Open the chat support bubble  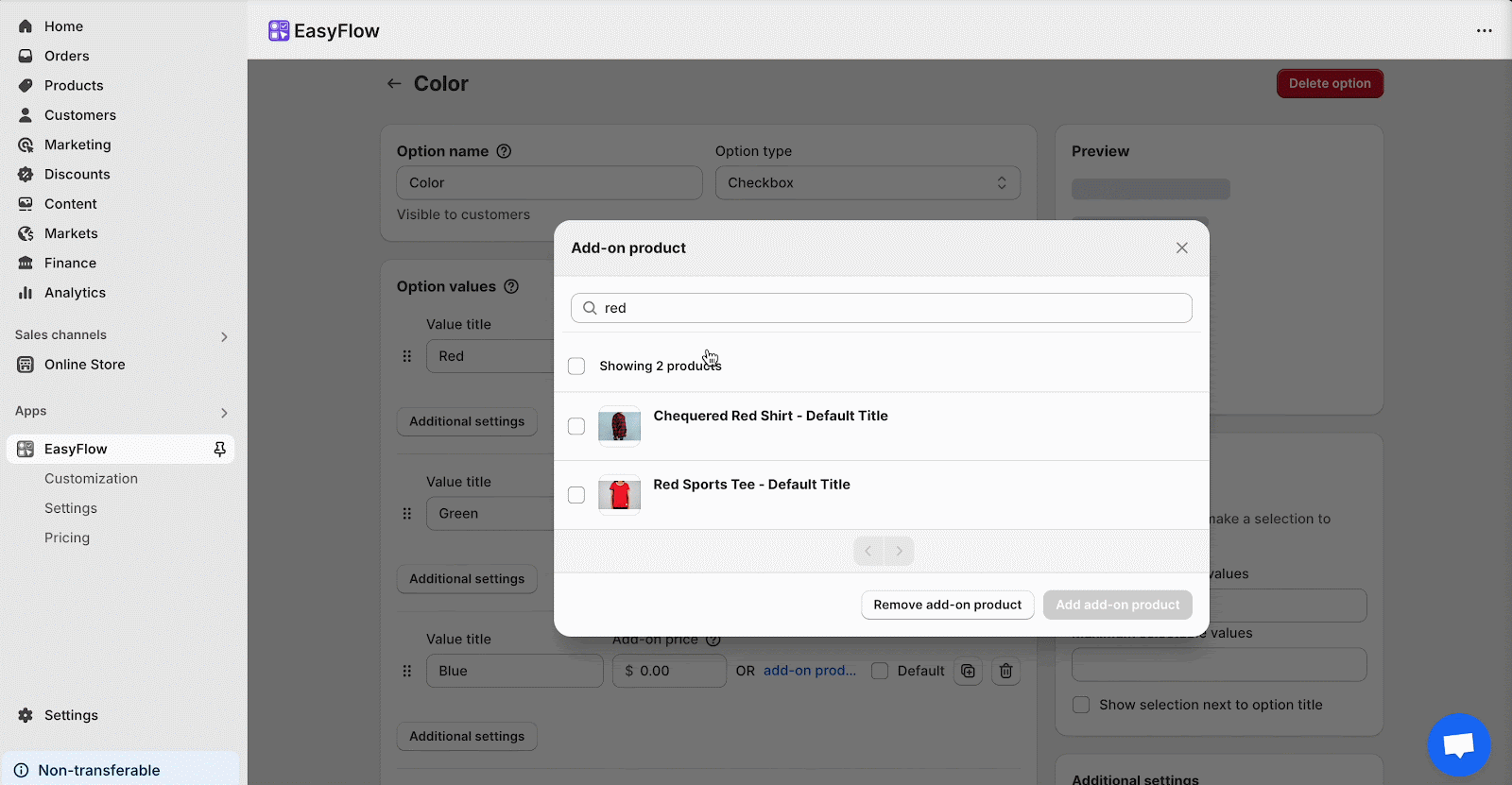(x=1459, y=744)
